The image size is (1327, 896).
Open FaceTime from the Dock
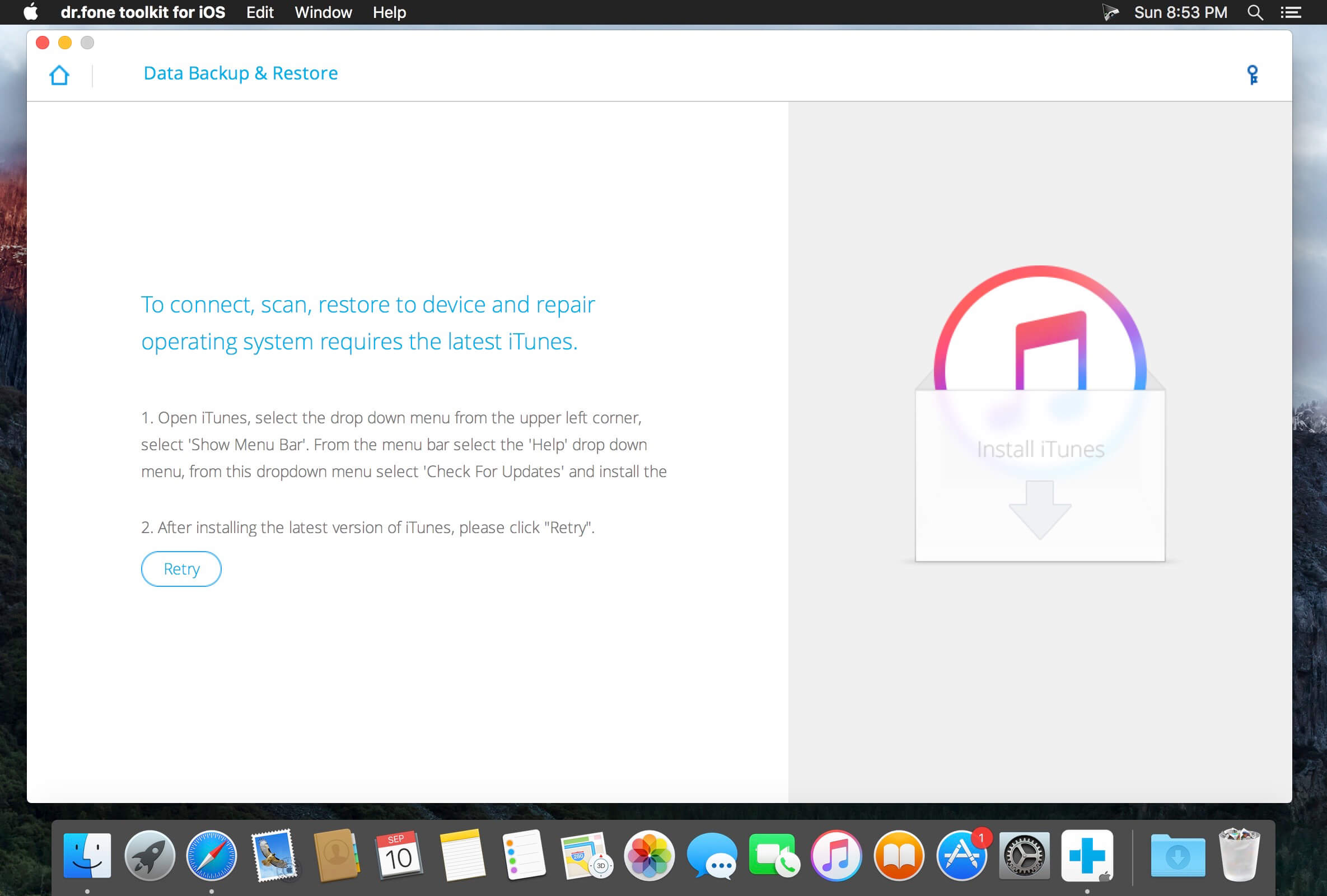coord(774,856)
